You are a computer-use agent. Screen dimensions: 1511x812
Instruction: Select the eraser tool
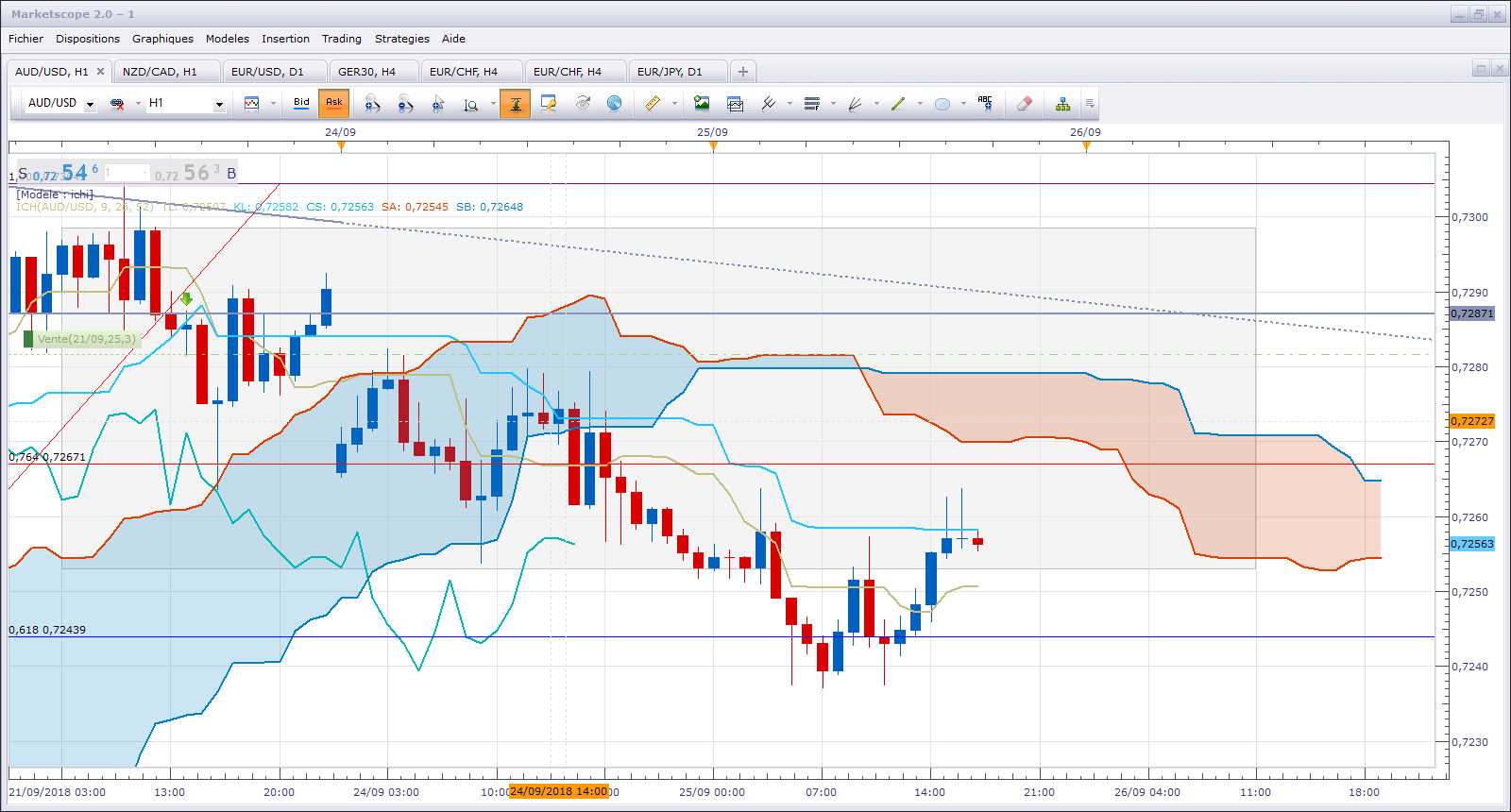(x=1025, y=104)
